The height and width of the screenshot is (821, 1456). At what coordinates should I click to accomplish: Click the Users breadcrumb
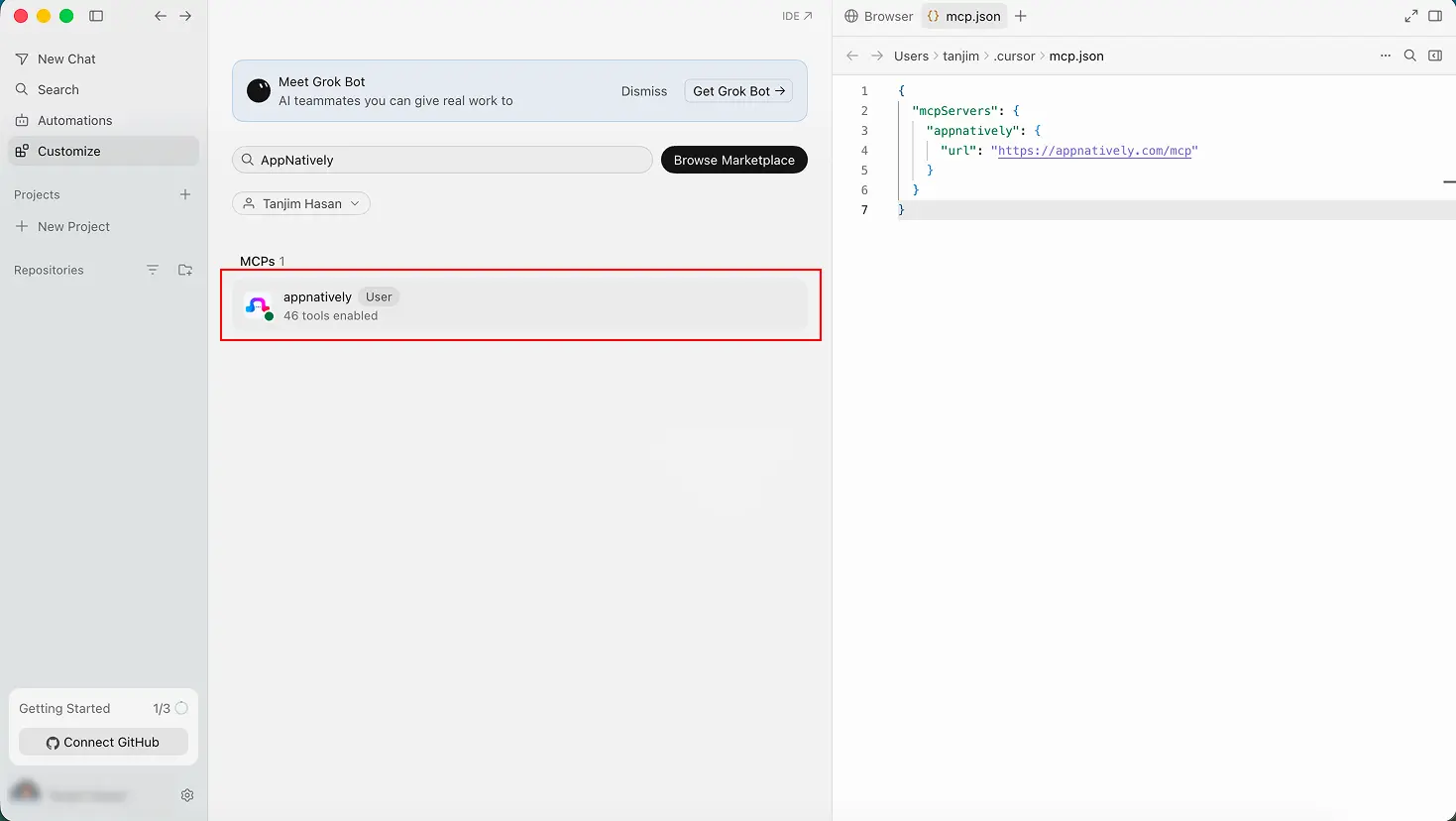(911, 57)
